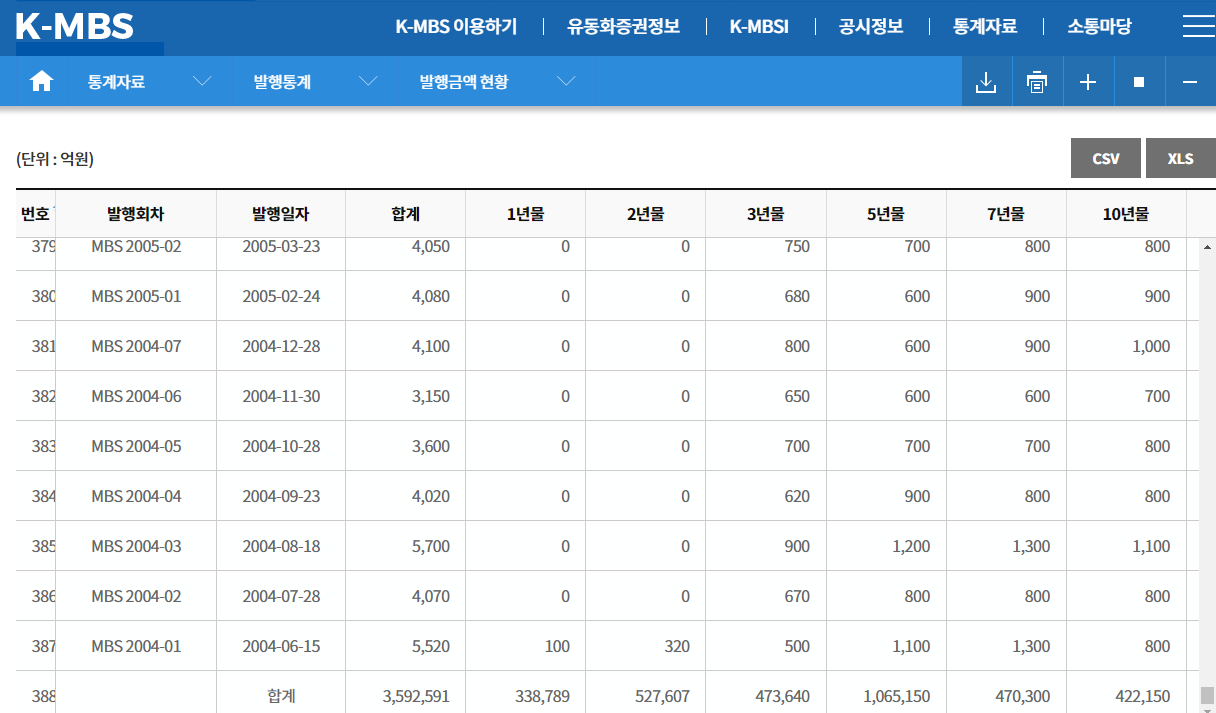Sort by the 합계 column header
Image resolution: width=1216 pixels, height=713 pixels.
coord(406,214)
